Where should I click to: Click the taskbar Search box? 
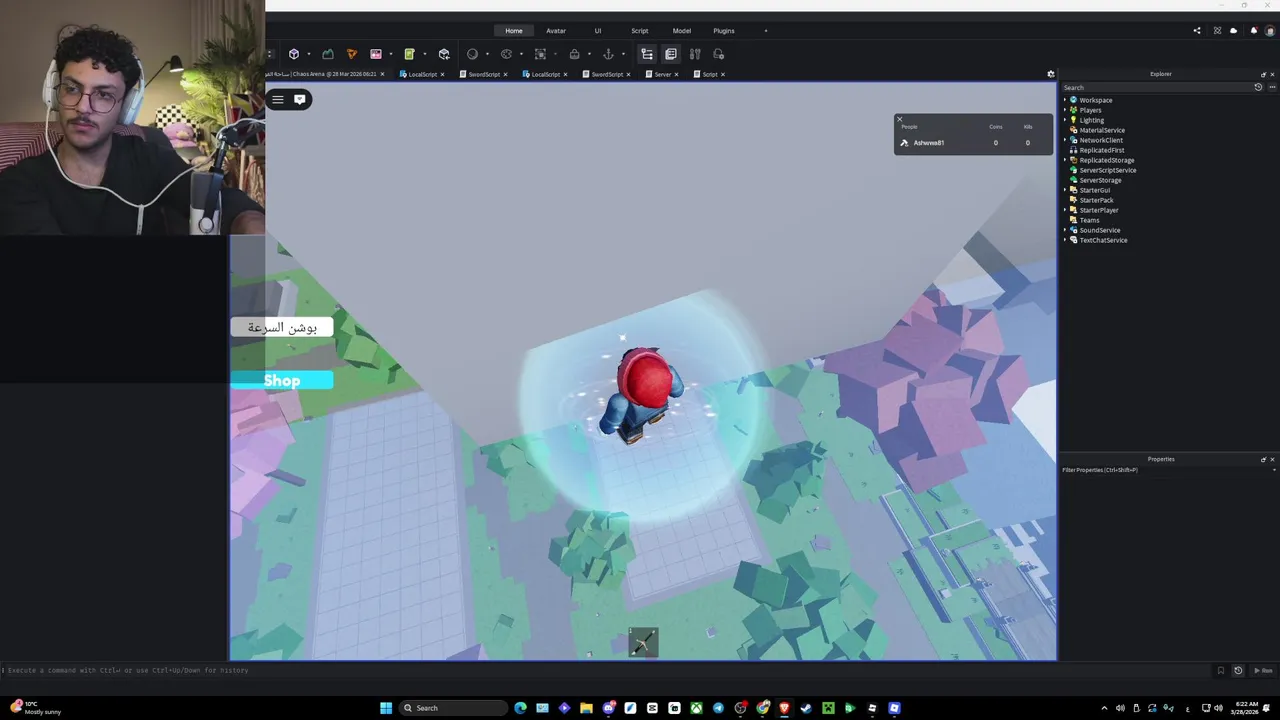coord(454,708)
